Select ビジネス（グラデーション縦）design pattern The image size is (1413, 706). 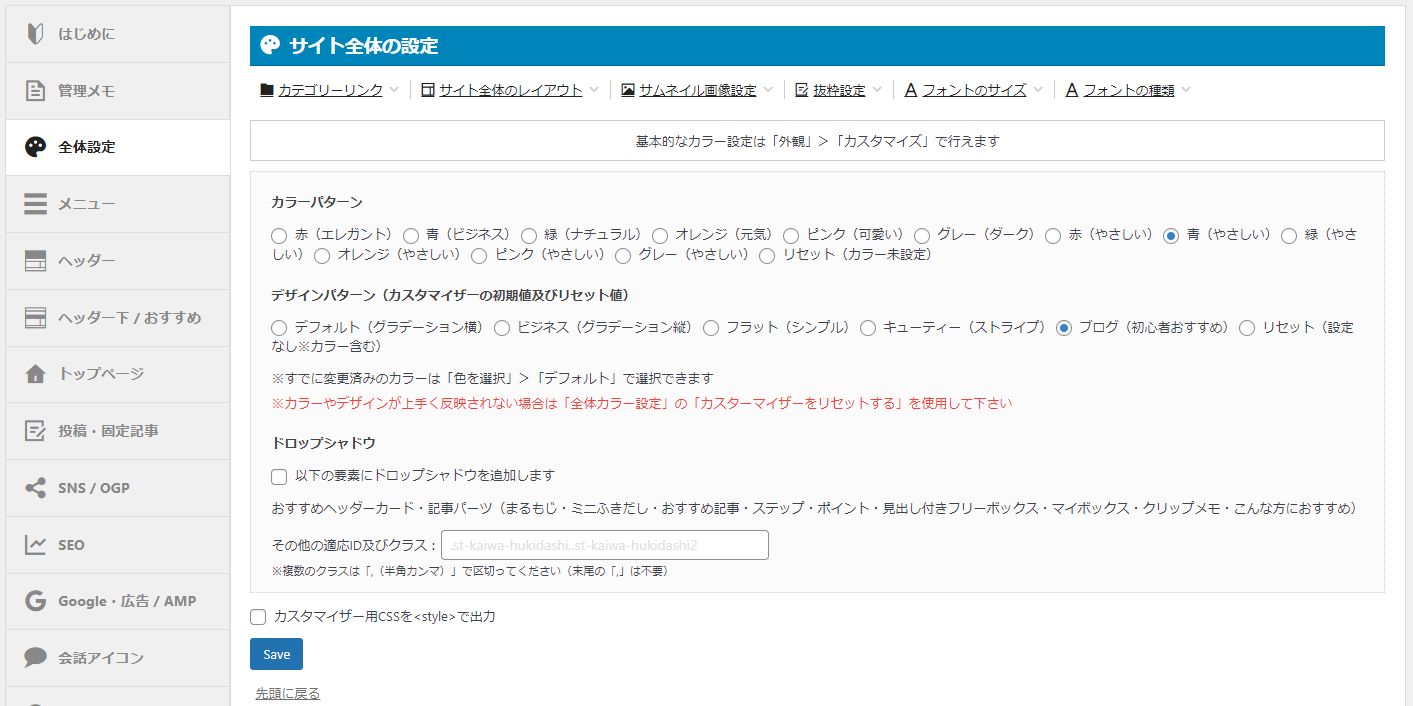[502, 328]
